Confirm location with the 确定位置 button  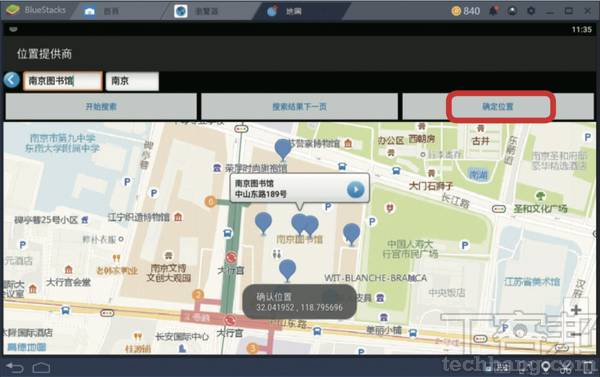pyautogui.click(x=498, y=107)
